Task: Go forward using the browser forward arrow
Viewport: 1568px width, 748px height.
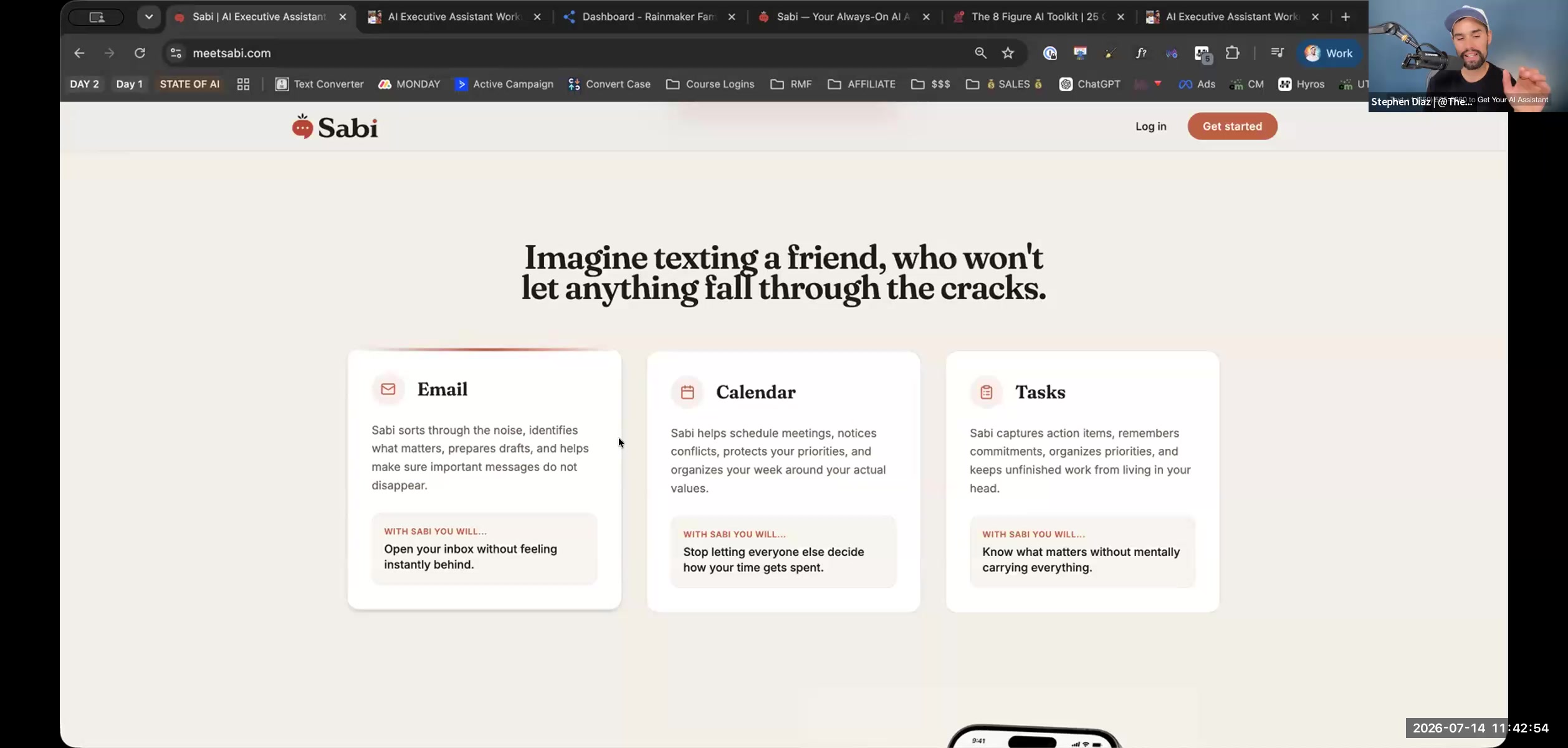Action: tap(109, 53)
